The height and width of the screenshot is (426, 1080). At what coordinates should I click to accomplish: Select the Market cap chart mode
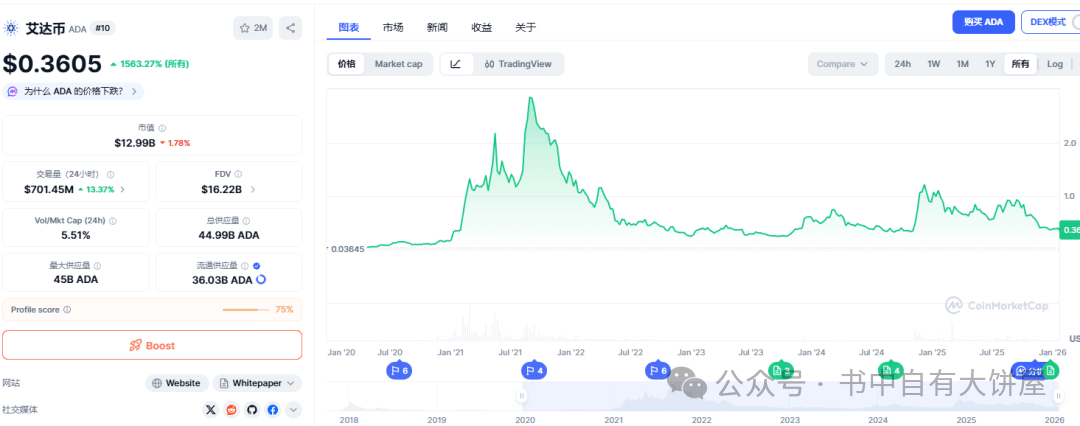(x=398, y=64)
